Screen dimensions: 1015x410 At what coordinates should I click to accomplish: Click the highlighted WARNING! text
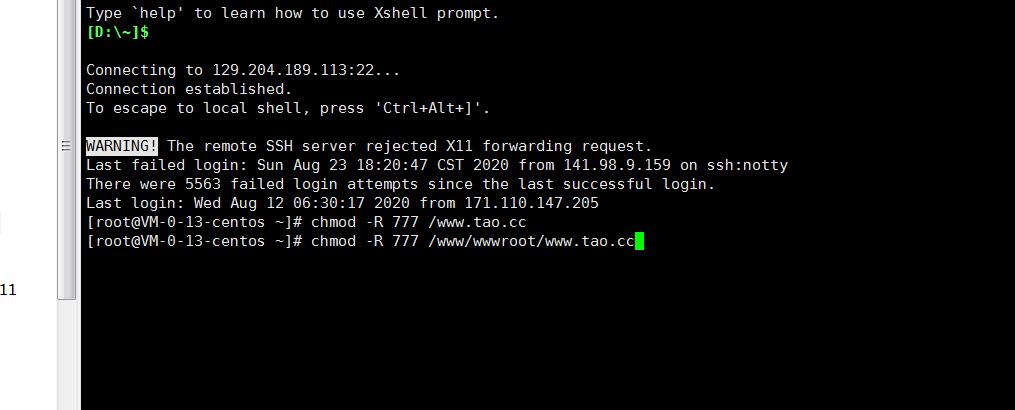[x=122, y=146]
